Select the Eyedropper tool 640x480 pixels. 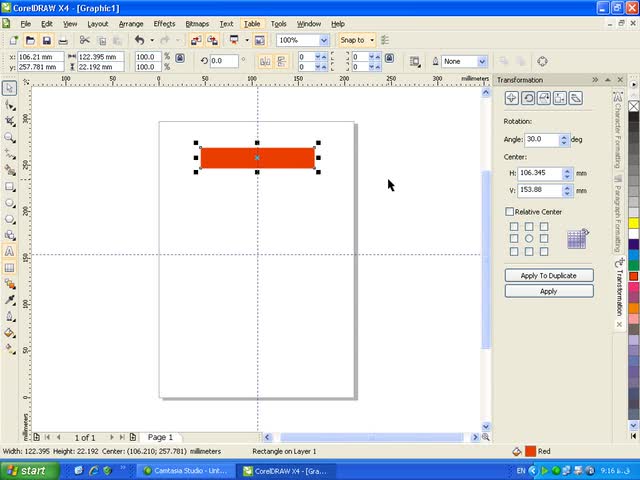[x=9, y=300]
